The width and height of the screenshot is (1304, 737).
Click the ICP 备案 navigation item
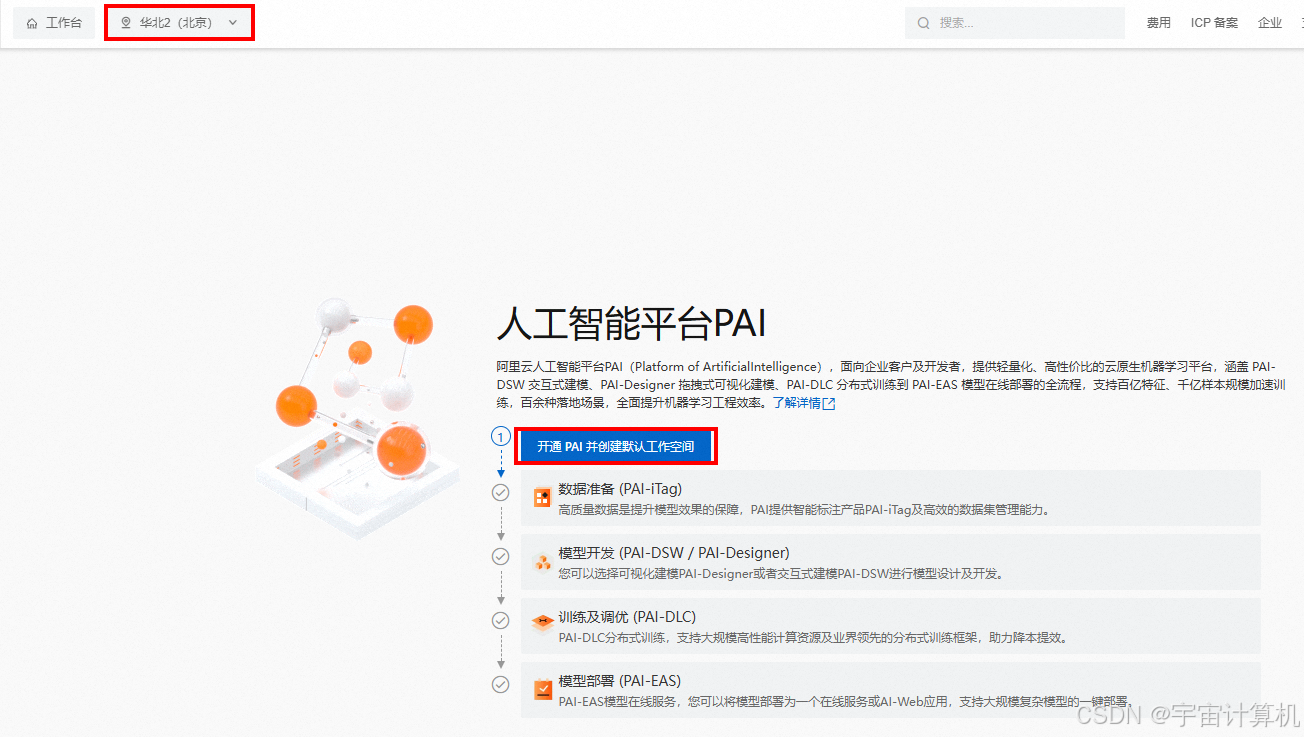[1213, 22]
